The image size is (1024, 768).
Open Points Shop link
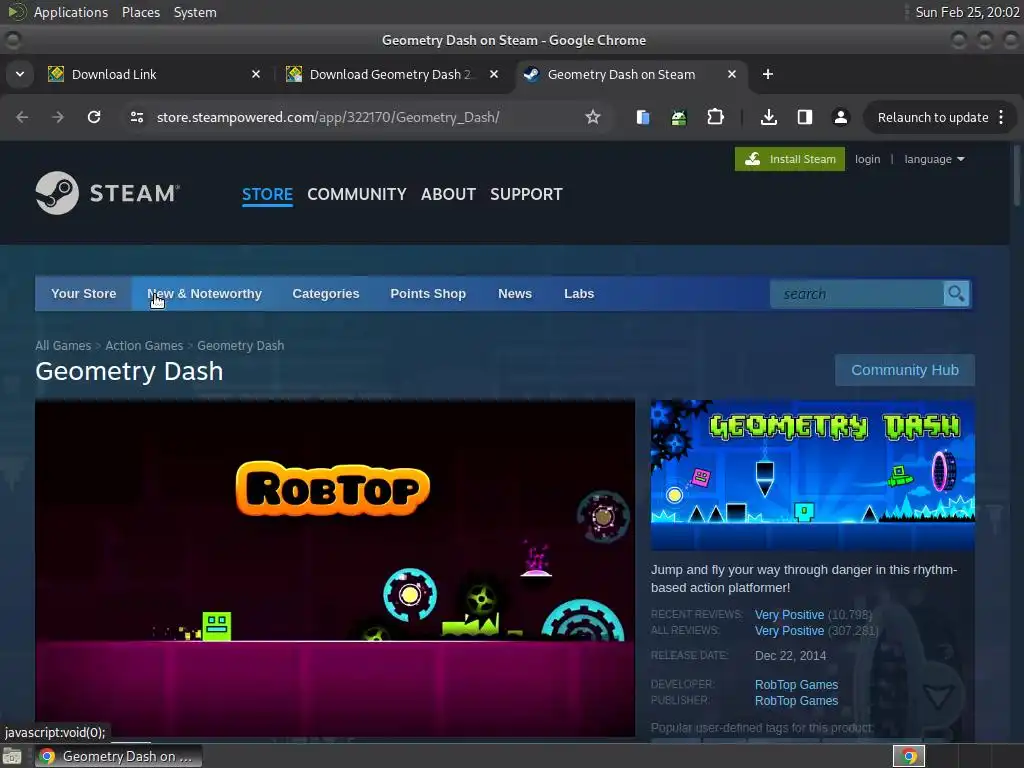428,294
